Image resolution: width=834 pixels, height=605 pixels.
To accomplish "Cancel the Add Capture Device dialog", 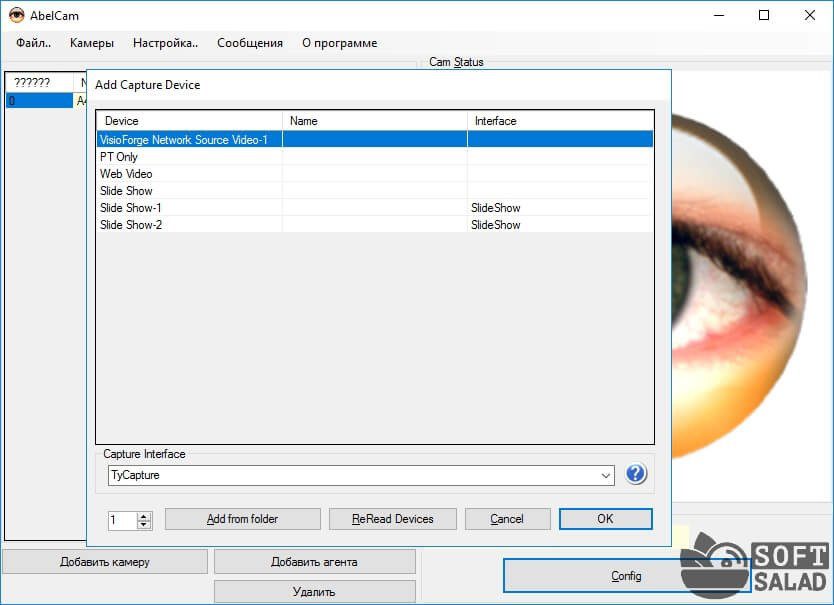I will pos(507,519).
